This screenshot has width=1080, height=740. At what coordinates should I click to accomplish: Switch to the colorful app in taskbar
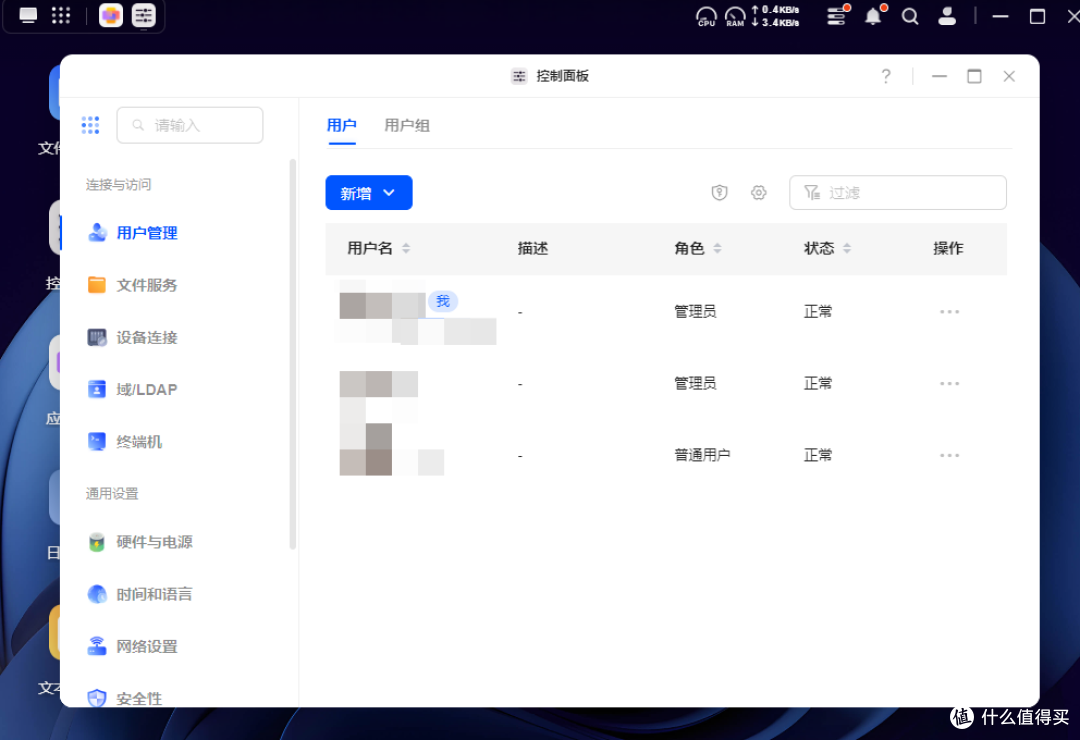coord(111,15)
